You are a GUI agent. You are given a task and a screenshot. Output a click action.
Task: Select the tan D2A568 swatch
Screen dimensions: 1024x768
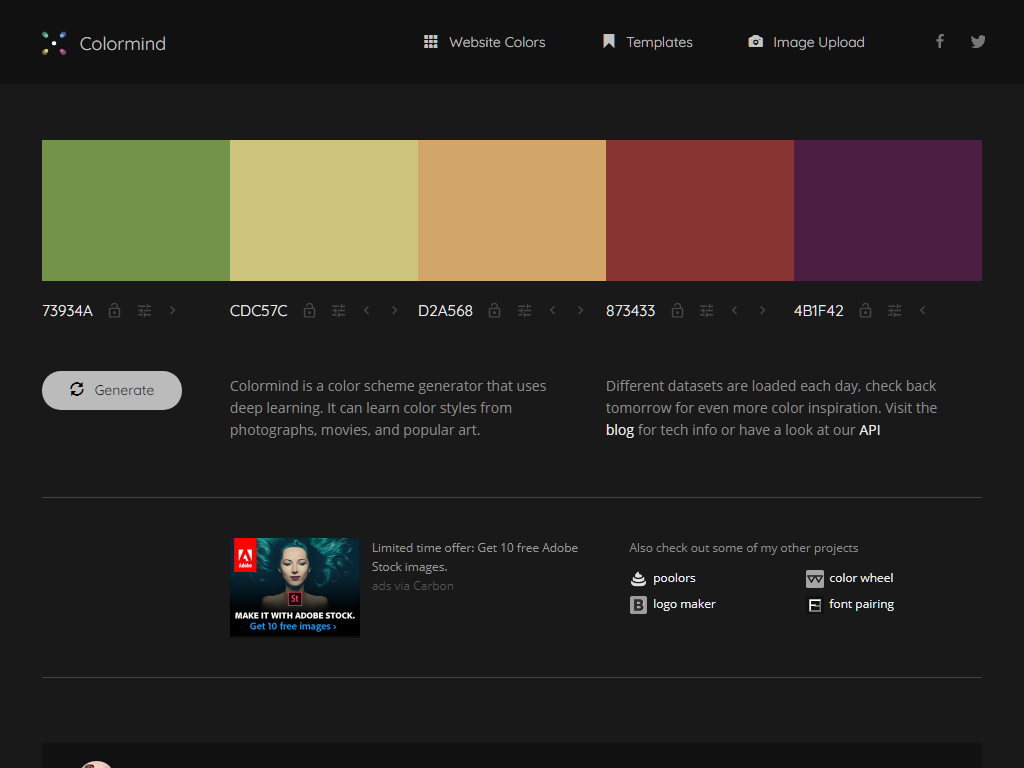pyautogui.click(x=512, y=210)
